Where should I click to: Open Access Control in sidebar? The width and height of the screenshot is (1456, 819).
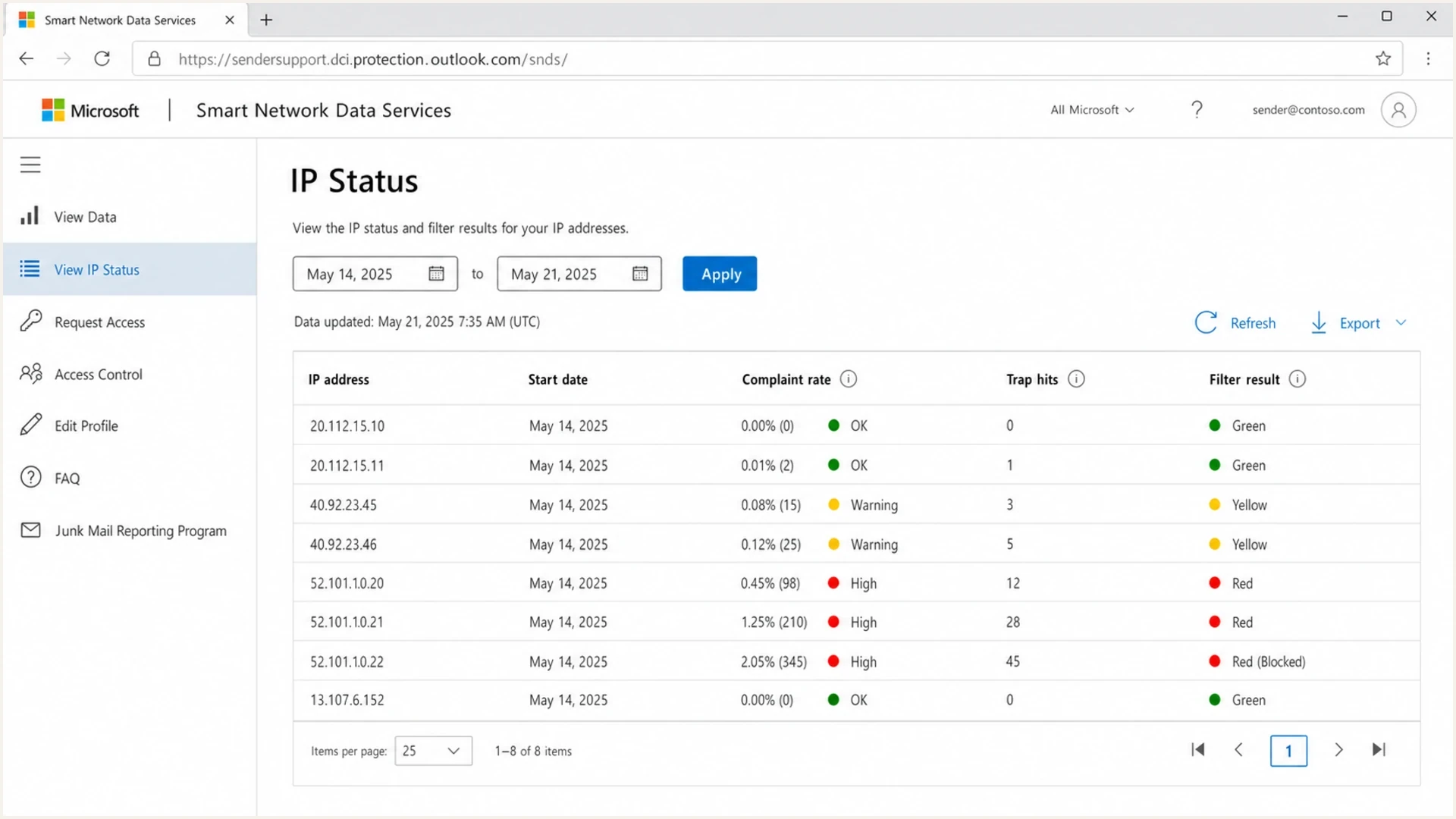(x=130, y=374)
